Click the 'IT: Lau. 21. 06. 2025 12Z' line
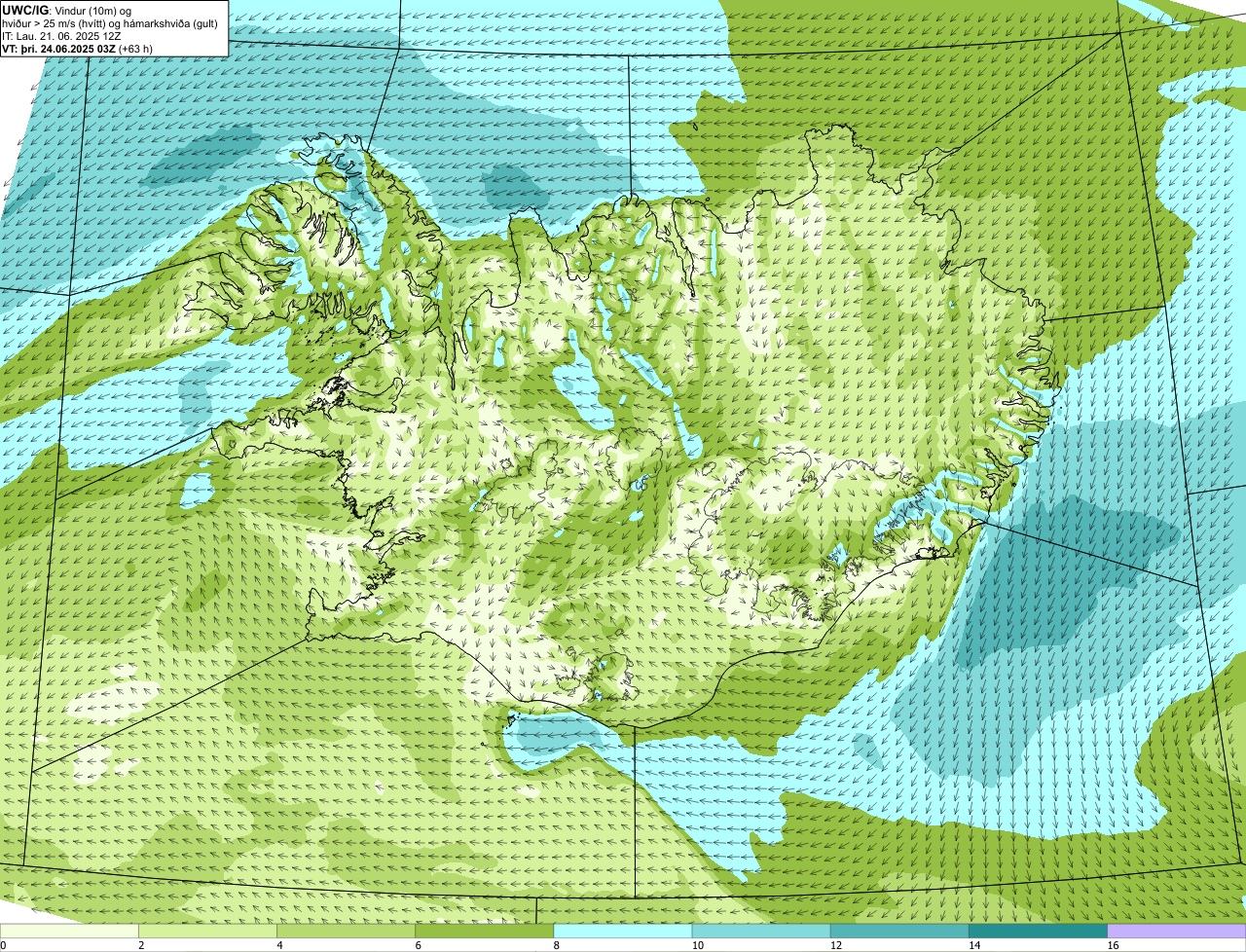Viewport: 1246px width, 952px height. tap(62, 36)
